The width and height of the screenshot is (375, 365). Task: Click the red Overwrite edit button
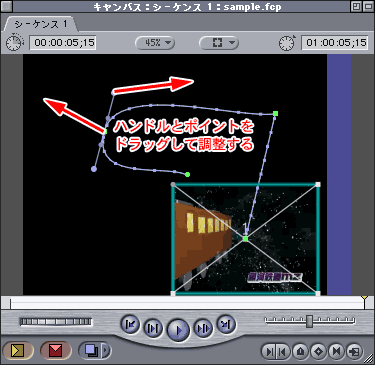click(x=56, y=350)
